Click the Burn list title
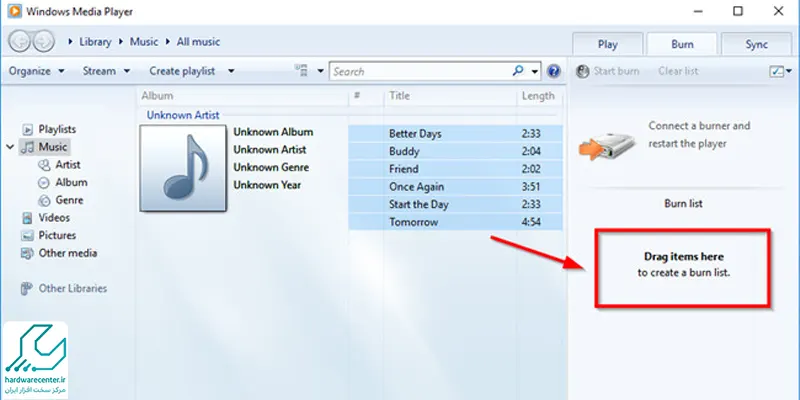This screenshot has width=800, height=400. tap(683, 204)
